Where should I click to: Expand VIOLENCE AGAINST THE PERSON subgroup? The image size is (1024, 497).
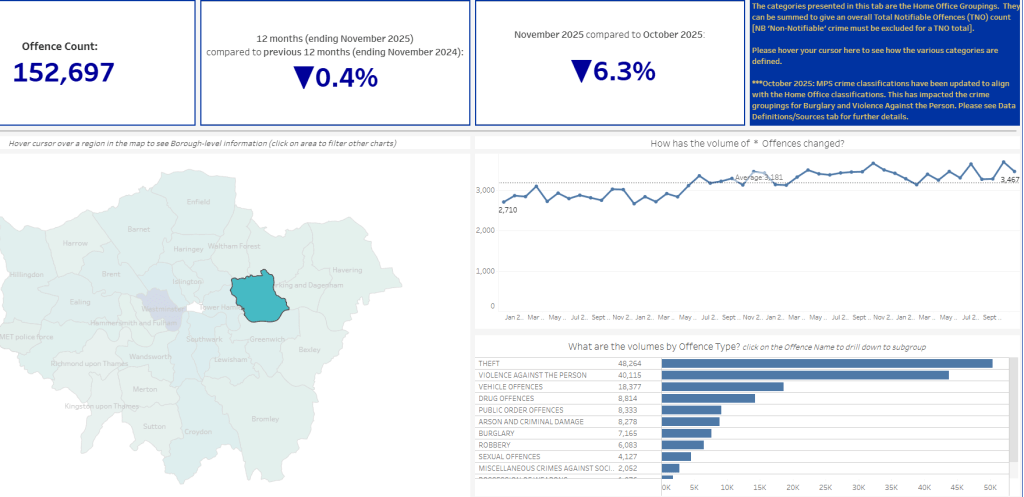(x=532, y=375)
